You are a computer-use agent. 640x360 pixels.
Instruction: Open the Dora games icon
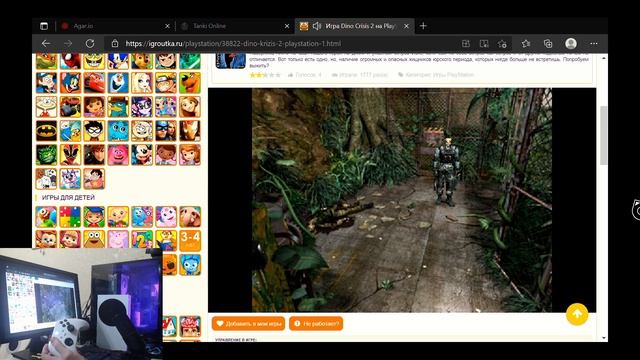point(94,107)
